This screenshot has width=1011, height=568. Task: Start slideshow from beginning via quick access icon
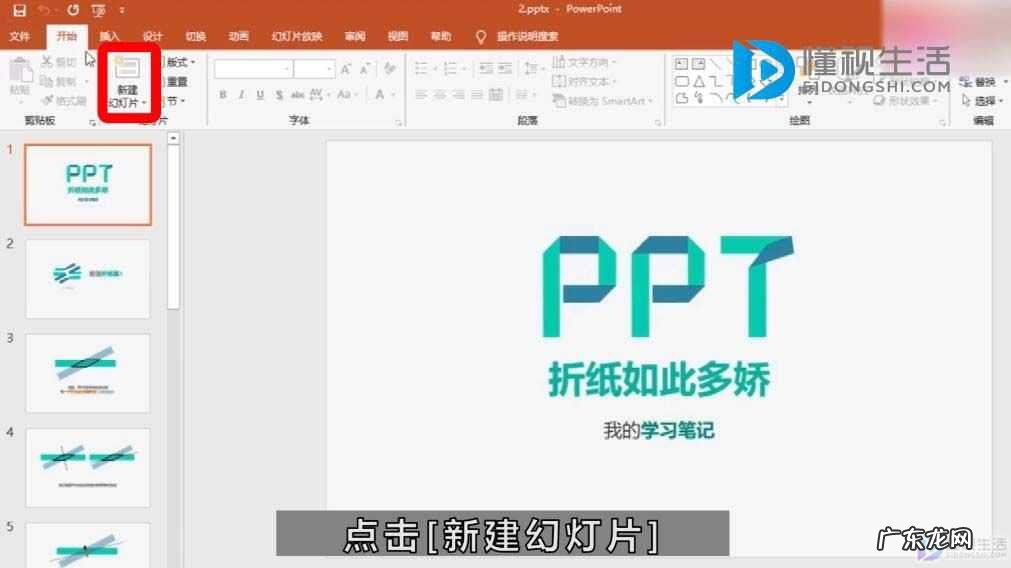98,10
